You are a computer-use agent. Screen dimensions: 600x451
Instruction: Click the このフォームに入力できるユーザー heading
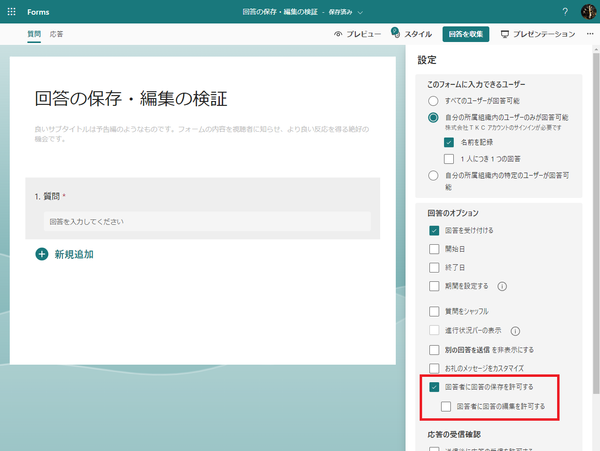tap(476, 85)
